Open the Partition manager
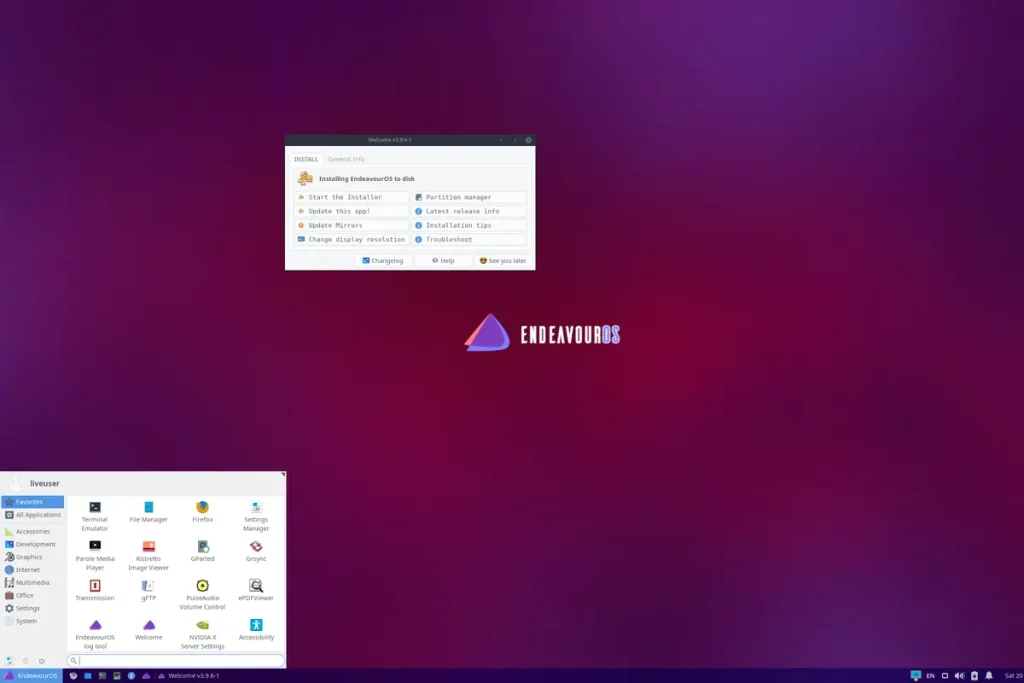This screenshot has width=1024, height=683. click(x=457, y=197)
